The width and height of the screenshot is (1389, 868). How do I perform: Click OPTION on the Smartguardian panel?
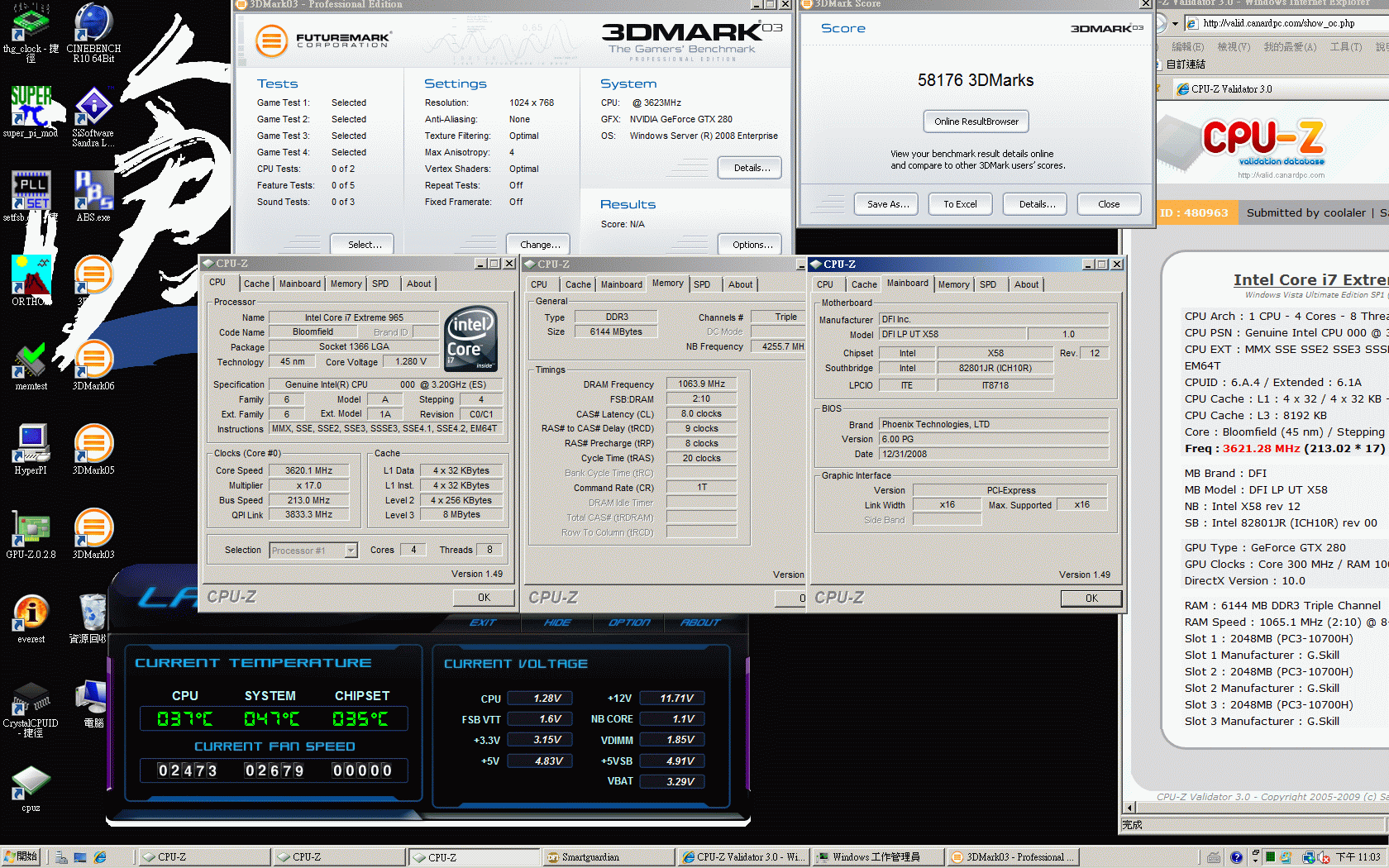click(x=629, y=622)
